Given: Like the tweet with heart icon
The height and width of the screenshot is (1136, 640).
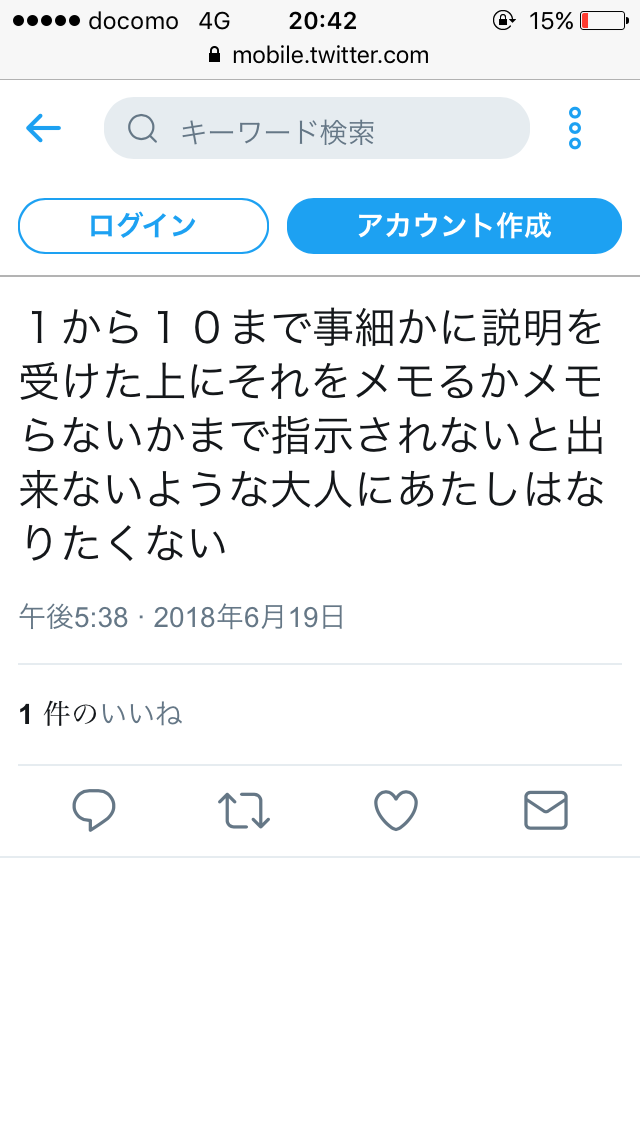Looking at the screenshot, I should (x=396, y=810).
